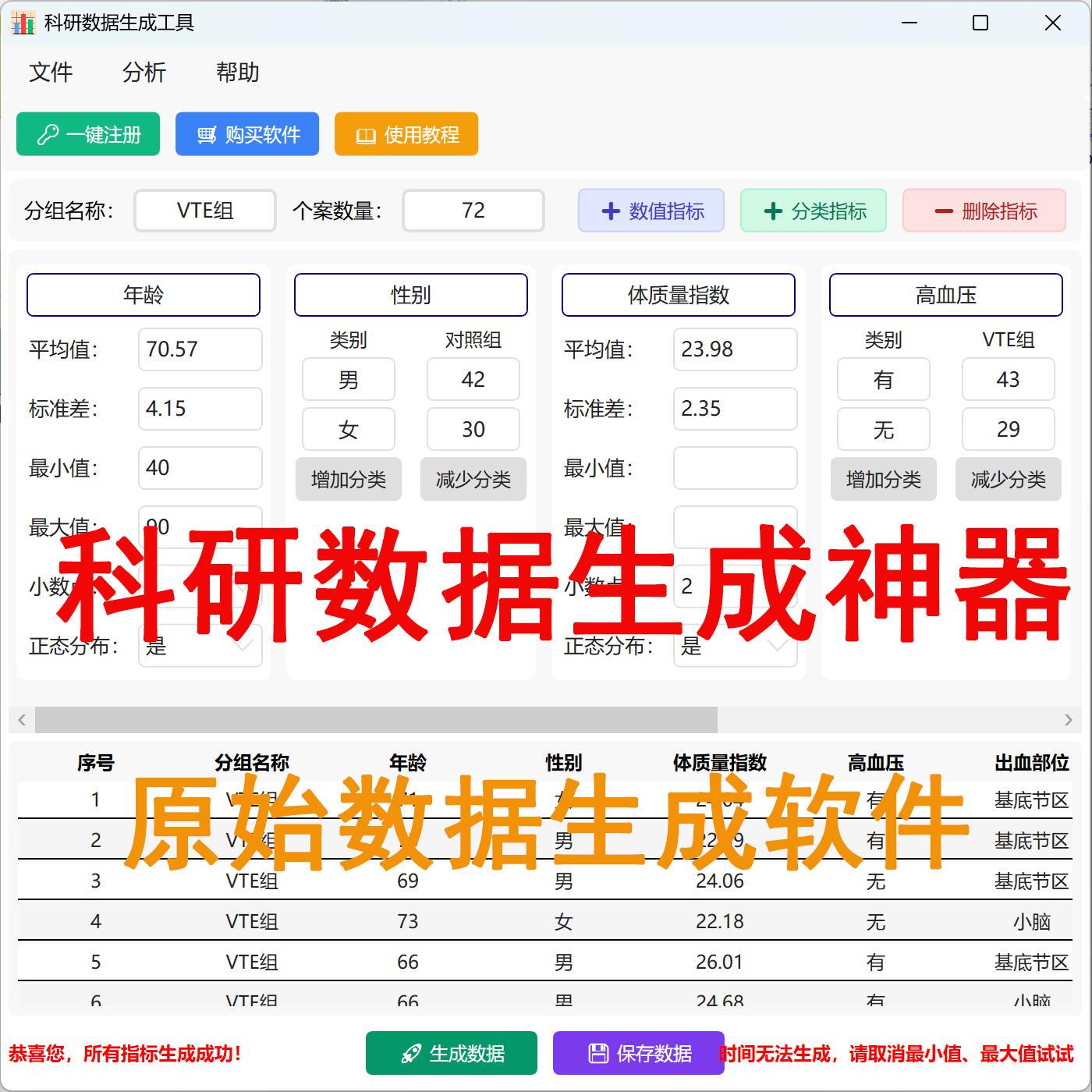
Task: Click 增加分类 under 性别
Action: pyautogui.click(x=349, y=479)
